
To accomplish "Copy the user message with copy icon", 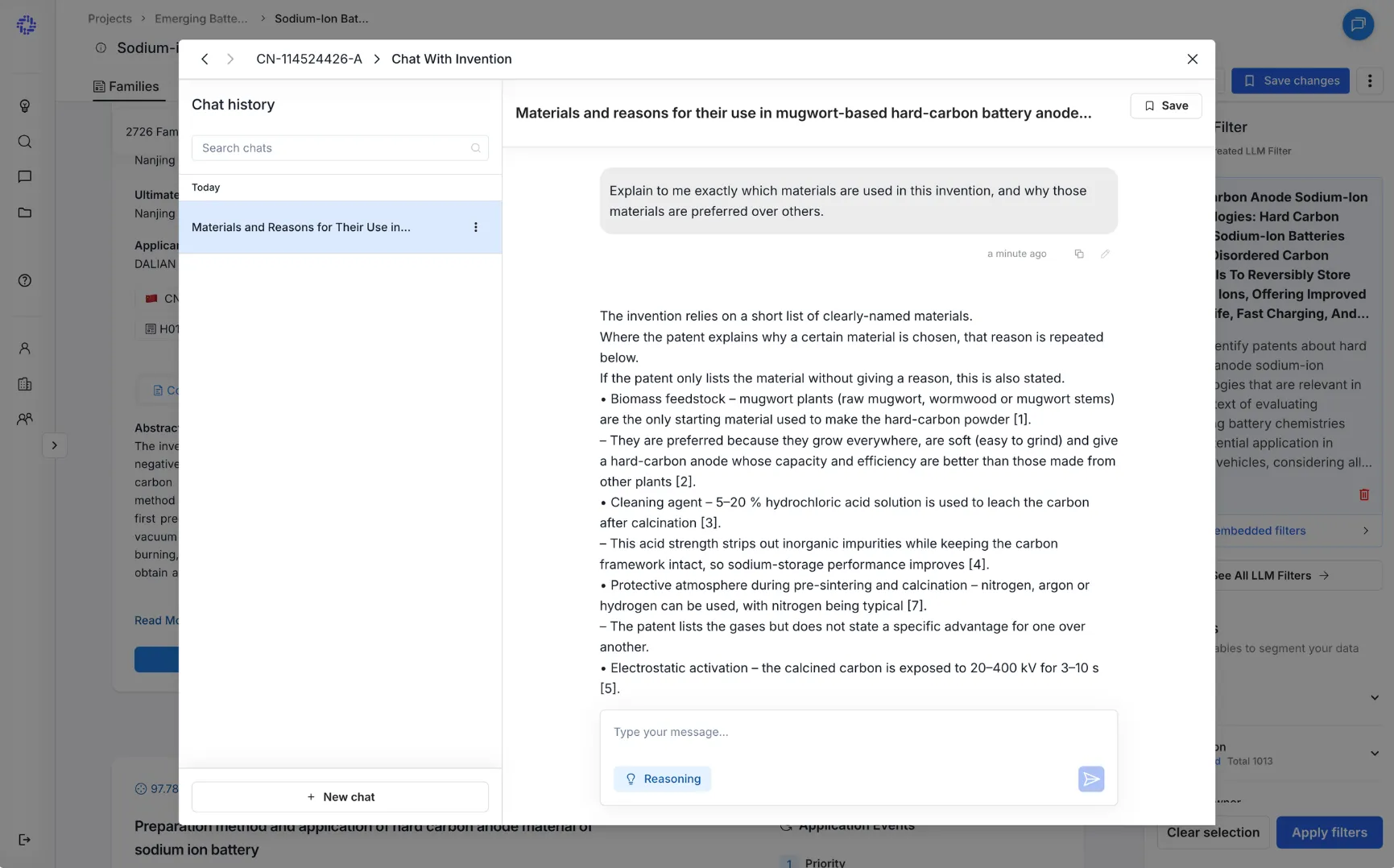I will pos(1079,254).
